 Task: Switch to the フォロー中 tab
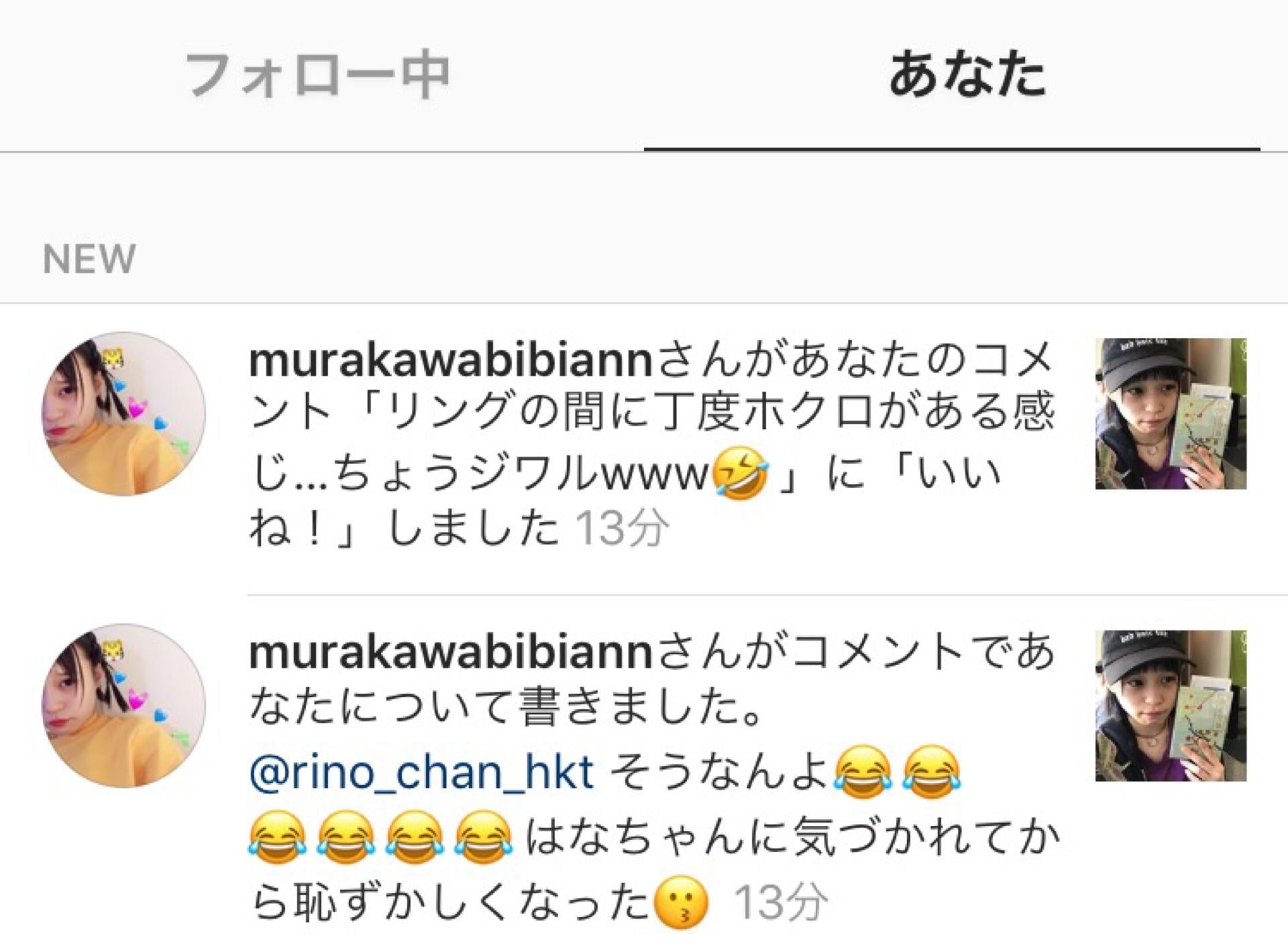[317, 75]
